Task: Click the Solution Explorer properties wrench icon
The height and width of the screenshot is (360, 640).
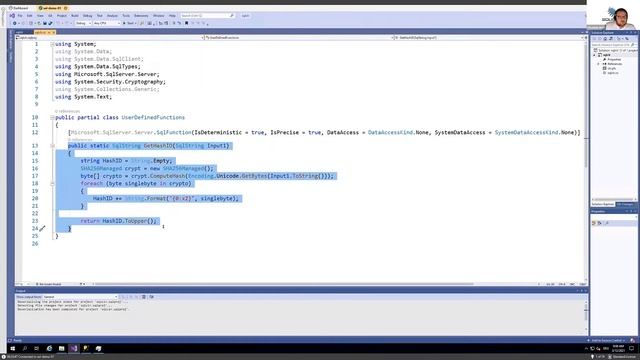Action: click(x=627, y=39)
